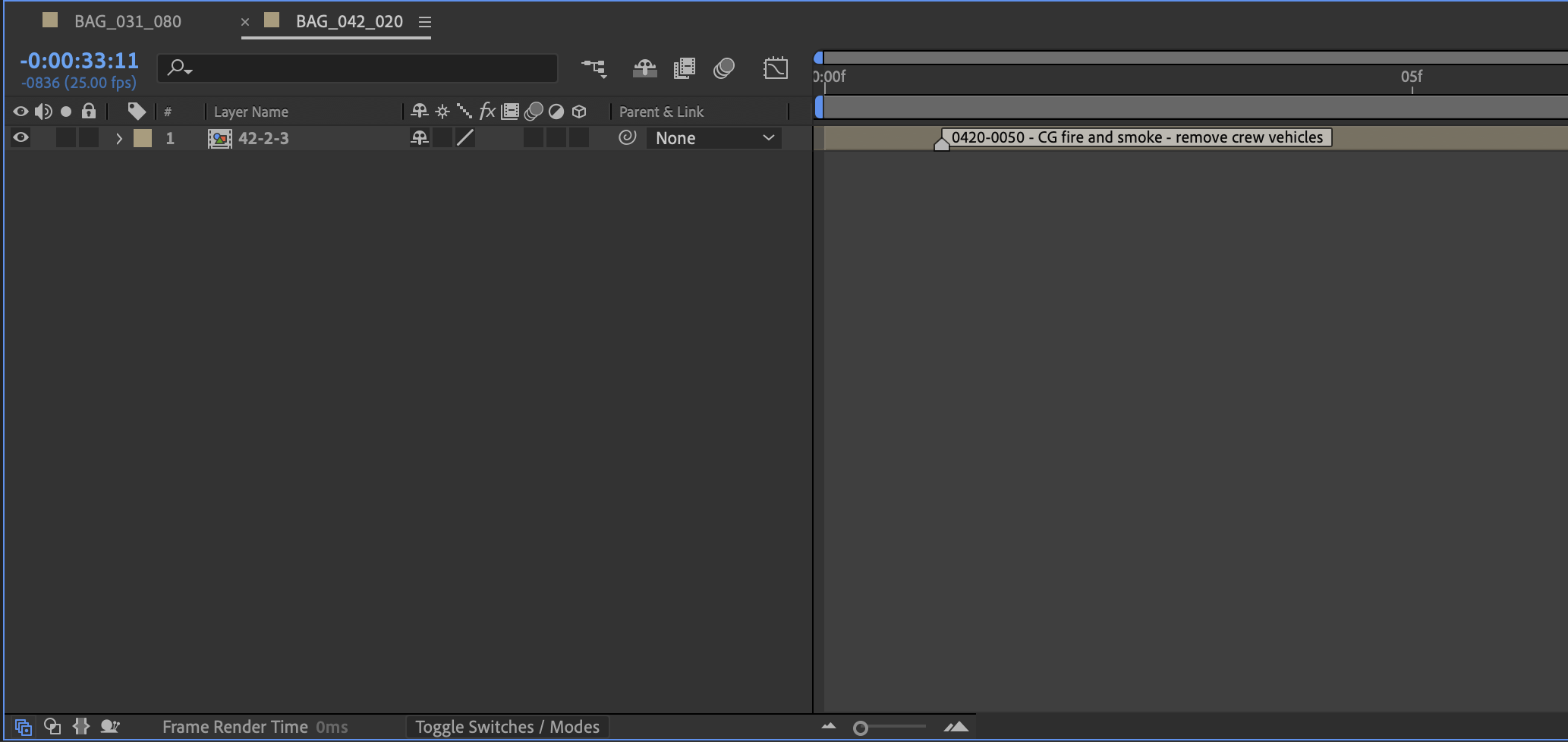Click the parent pick whip spiral icon

[627, 137]
